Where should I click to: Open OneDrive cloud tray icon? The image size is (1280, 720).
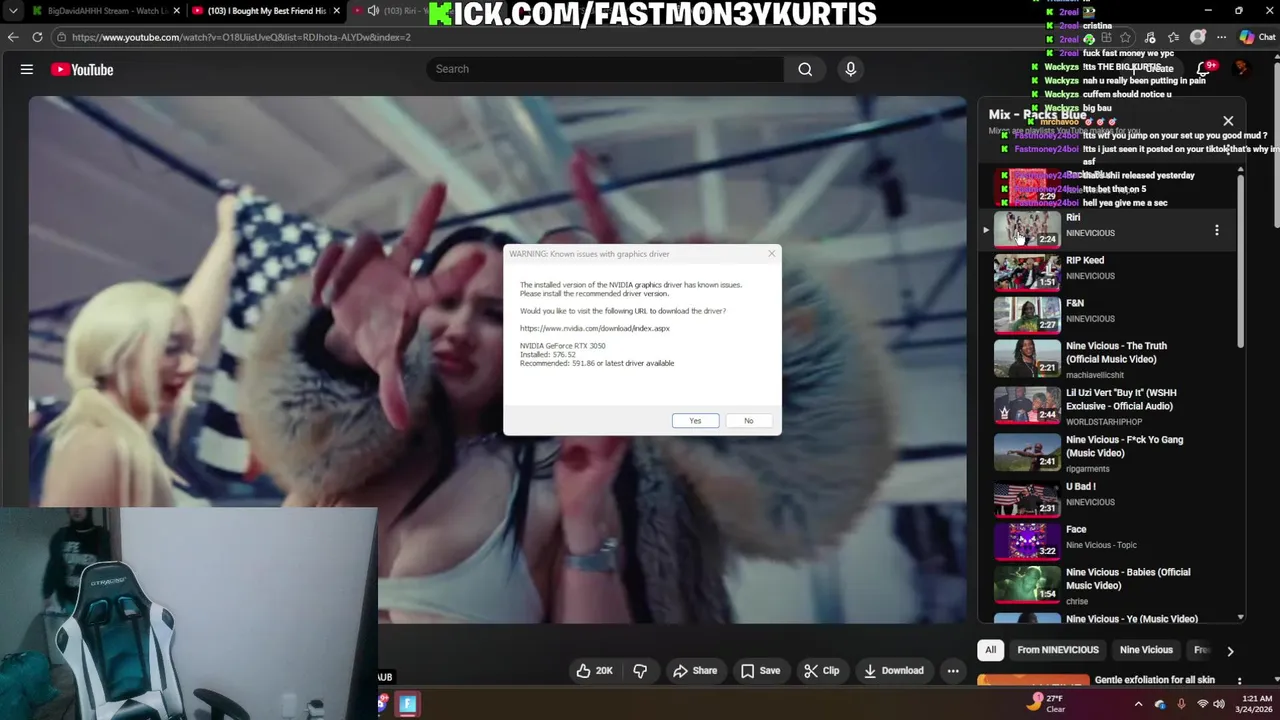1160,704
